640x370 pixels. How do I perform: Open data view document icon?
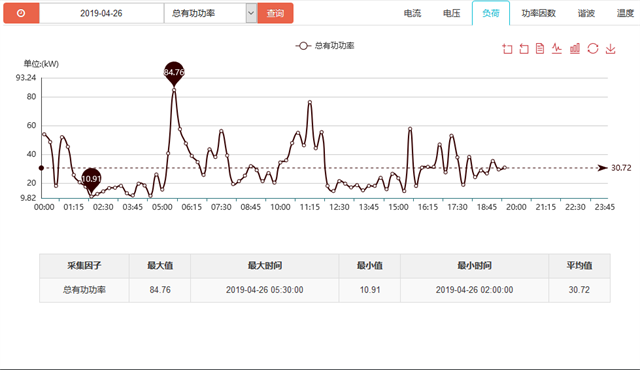(x=540, y=49)
